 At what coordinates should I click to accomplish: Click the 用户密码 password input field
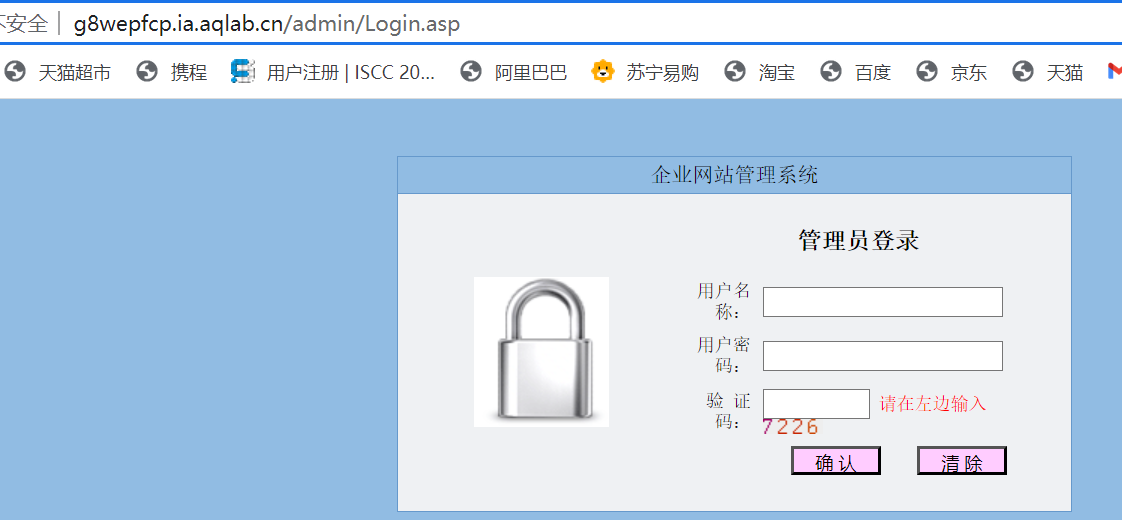(x=882, y=356)
